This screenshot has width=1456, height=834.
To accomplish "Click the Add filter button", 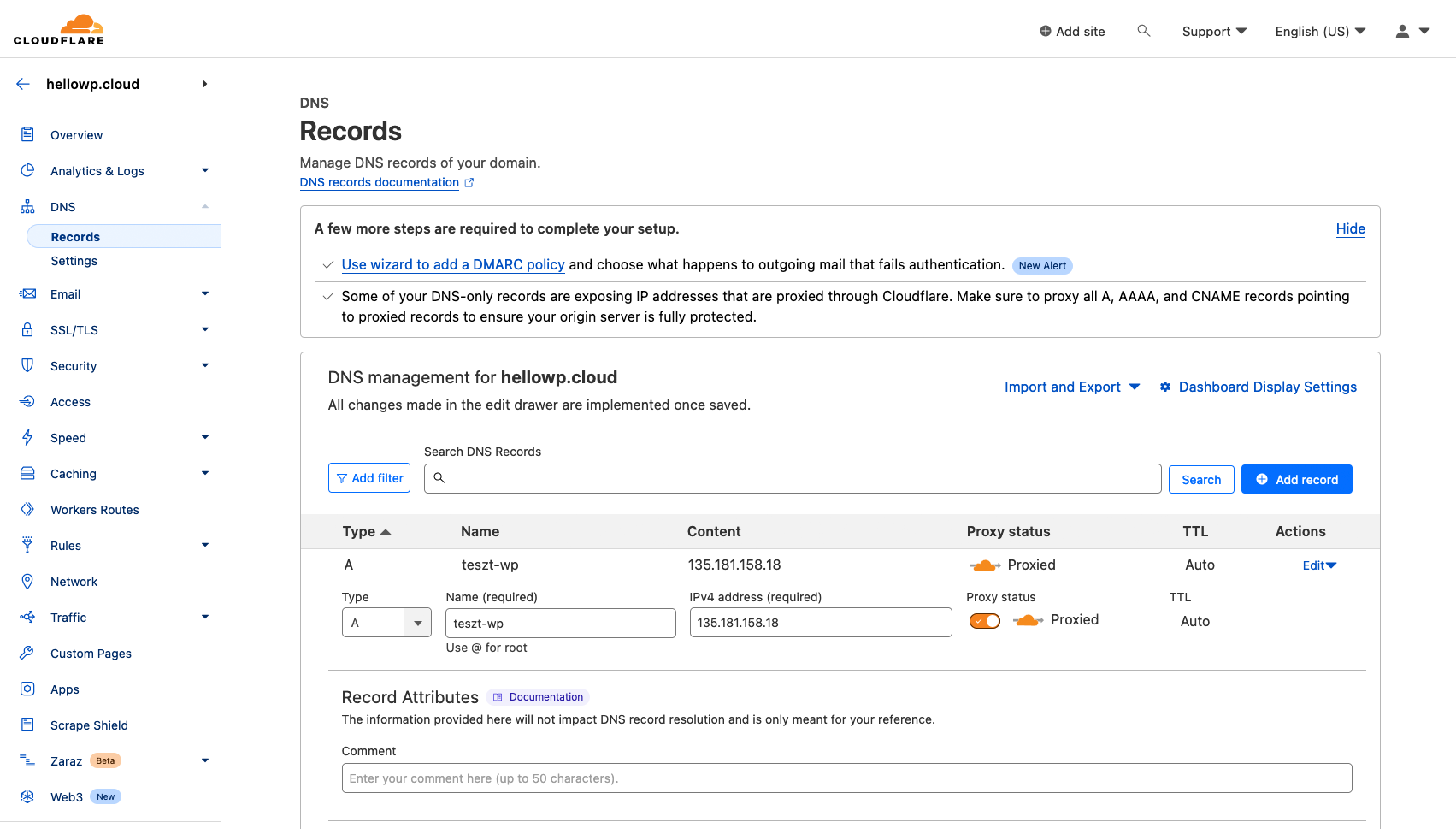I will [369, 478].
